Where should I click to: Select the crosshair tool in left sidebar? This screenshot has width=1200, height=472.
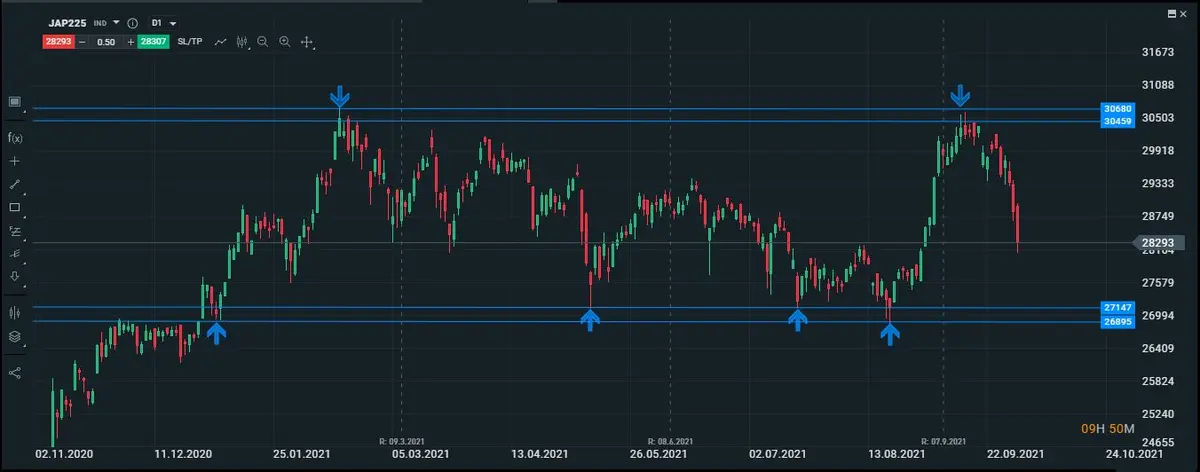(x=15, y=160)
